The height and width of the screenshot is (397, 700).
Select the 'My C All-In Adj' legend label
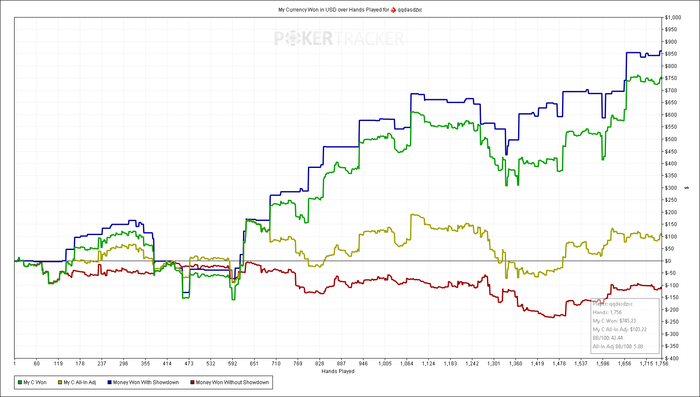pyautogui.click(x=80, y=383)
